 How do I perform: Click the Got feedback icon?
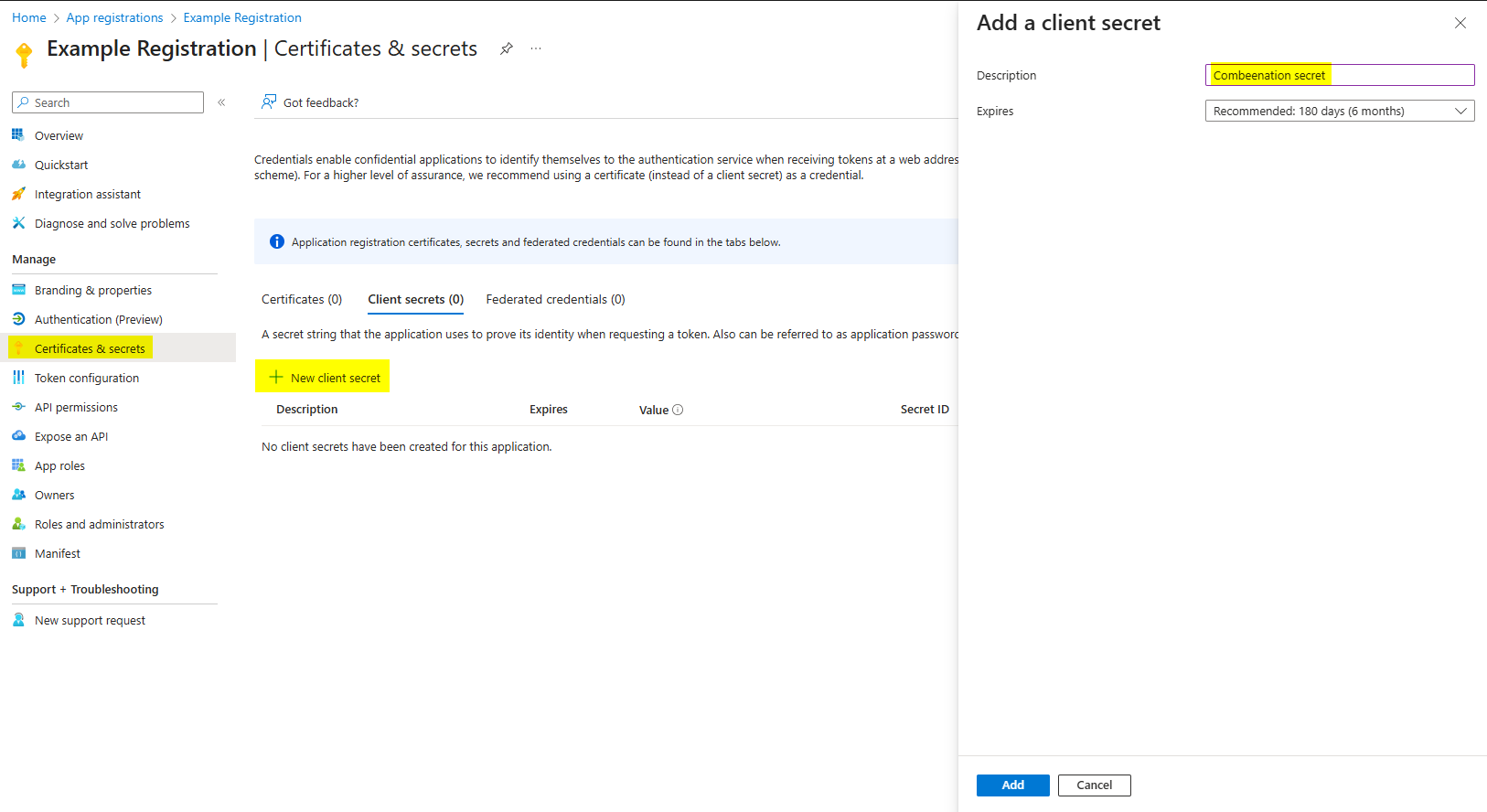point(269,102)
